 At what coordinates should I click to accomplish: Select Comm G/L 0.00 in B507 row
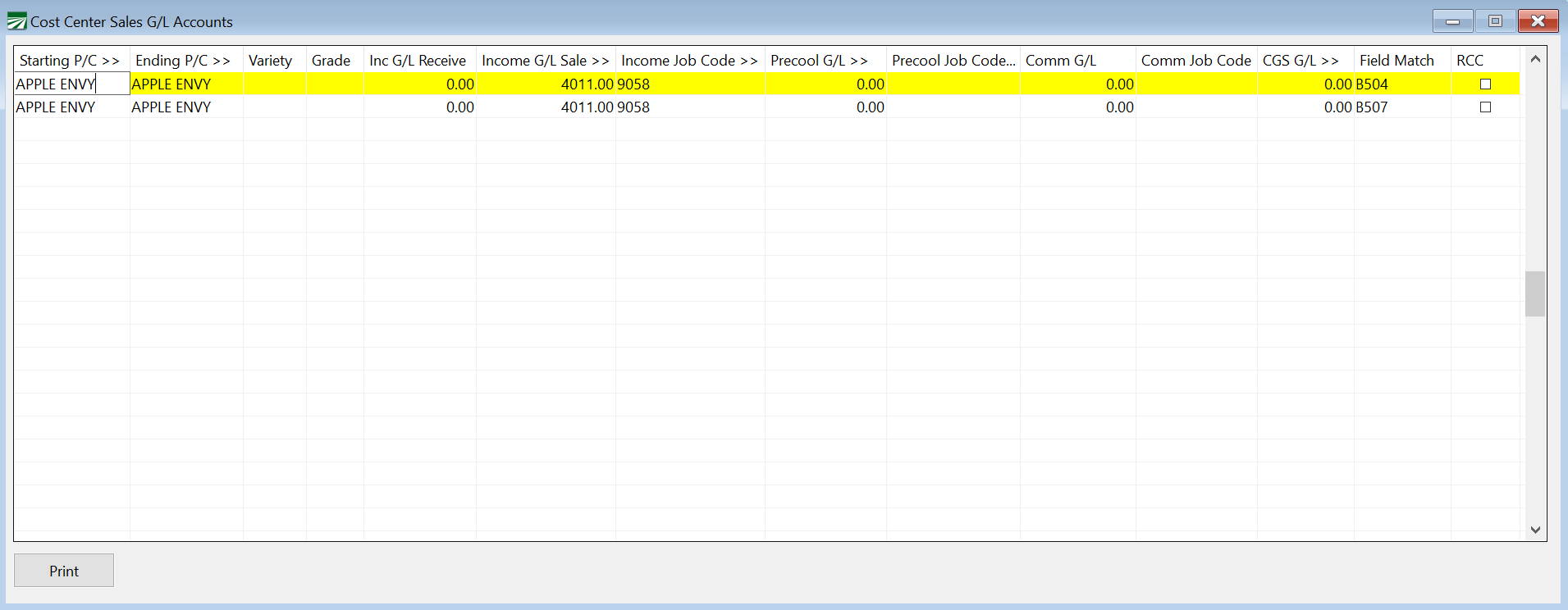point(1078,107)
